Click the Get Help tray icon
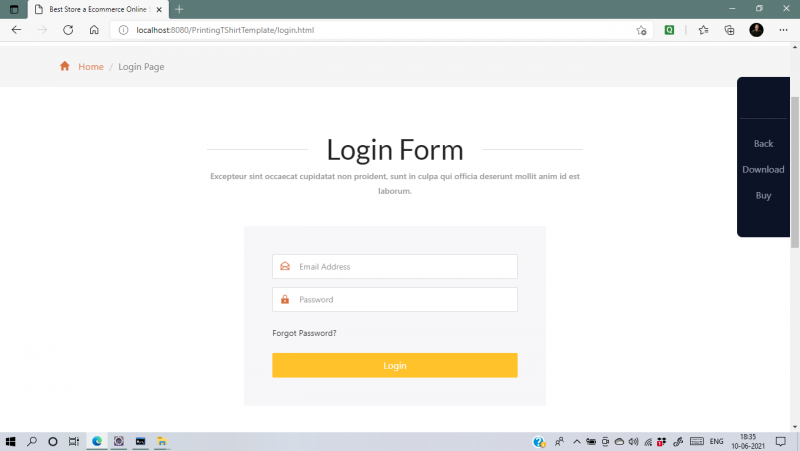The image size is (800, 451). point(539,442)
